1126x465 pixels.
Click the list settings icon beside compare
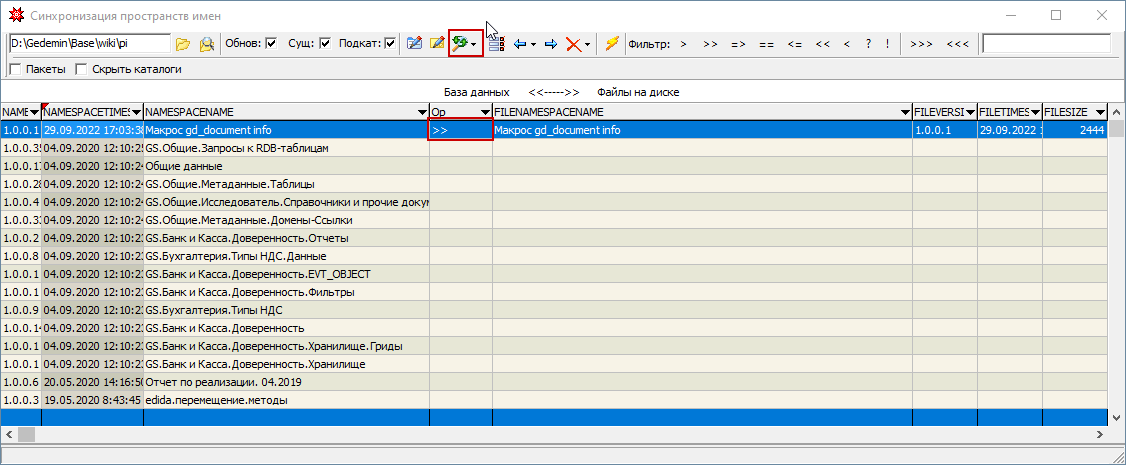tap(496, 44)
